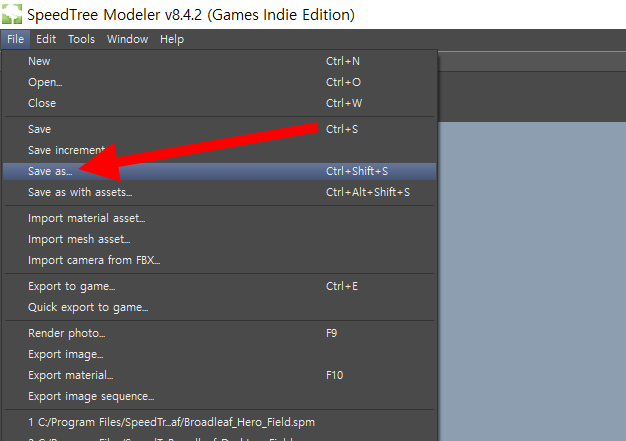The image size is (626, 441).
Task: Open the File menu
Action: click(16, 39)
